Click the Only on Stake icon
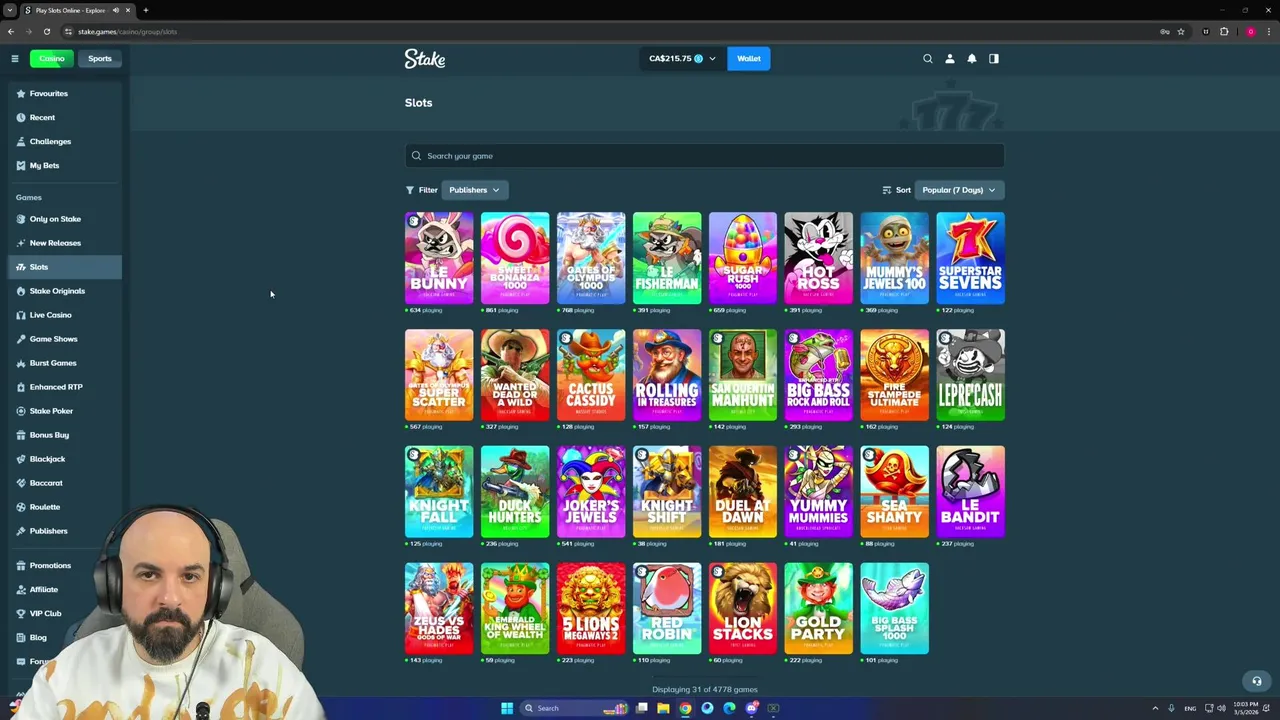 pyautogui.click(x=21, y=219)
